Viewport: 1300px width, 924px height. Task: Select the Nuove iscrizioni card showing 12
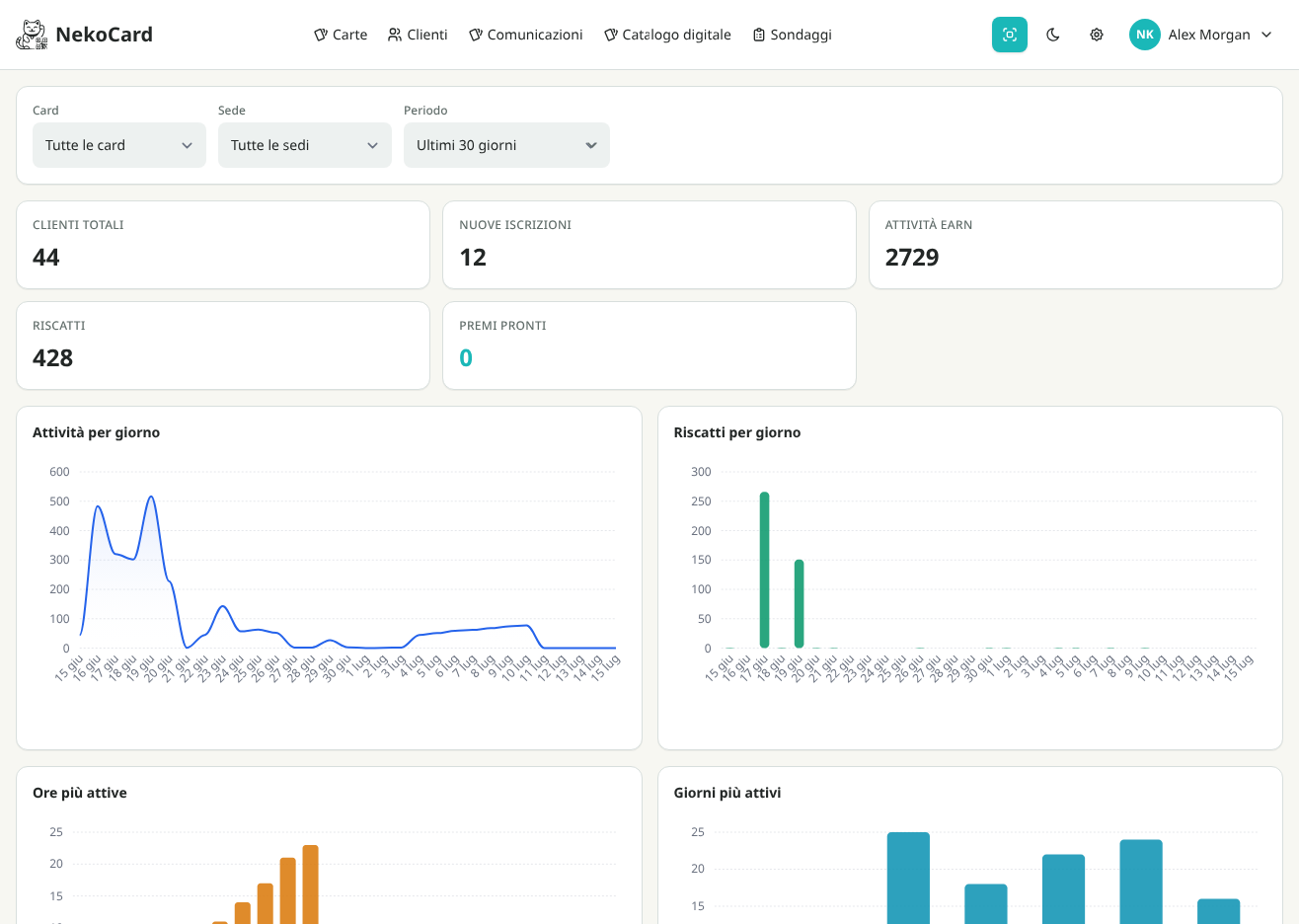pyautogui.click(x=650, y=245)
